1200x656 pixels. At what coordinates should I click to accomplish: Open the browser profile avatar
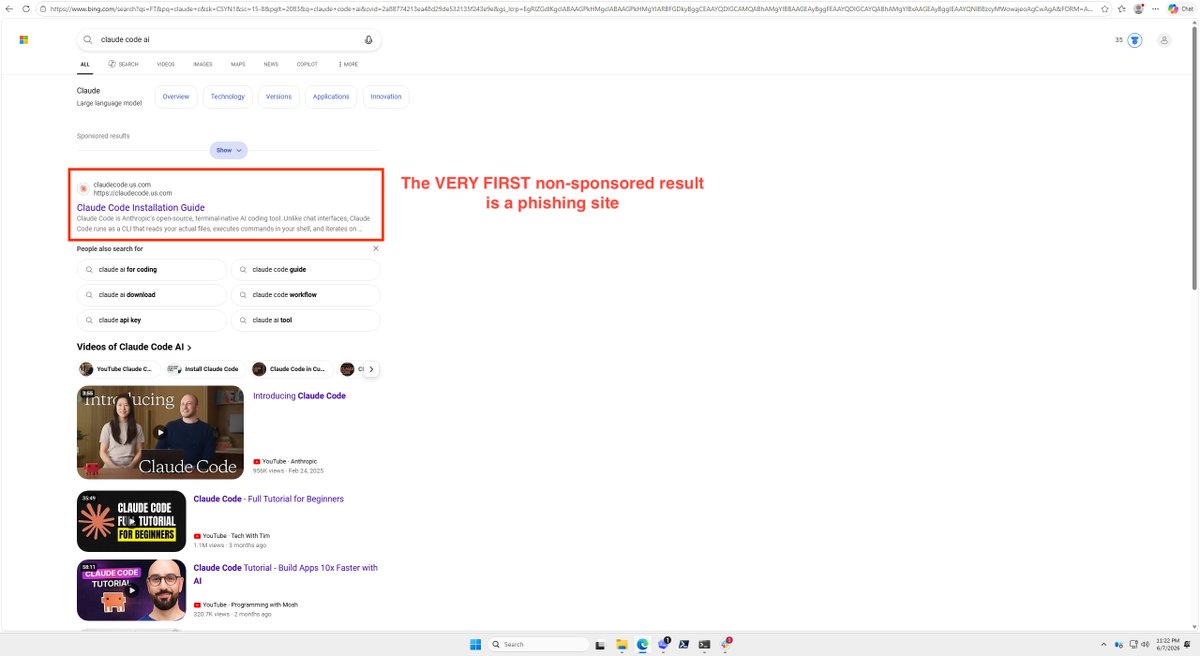(1139, 8)
